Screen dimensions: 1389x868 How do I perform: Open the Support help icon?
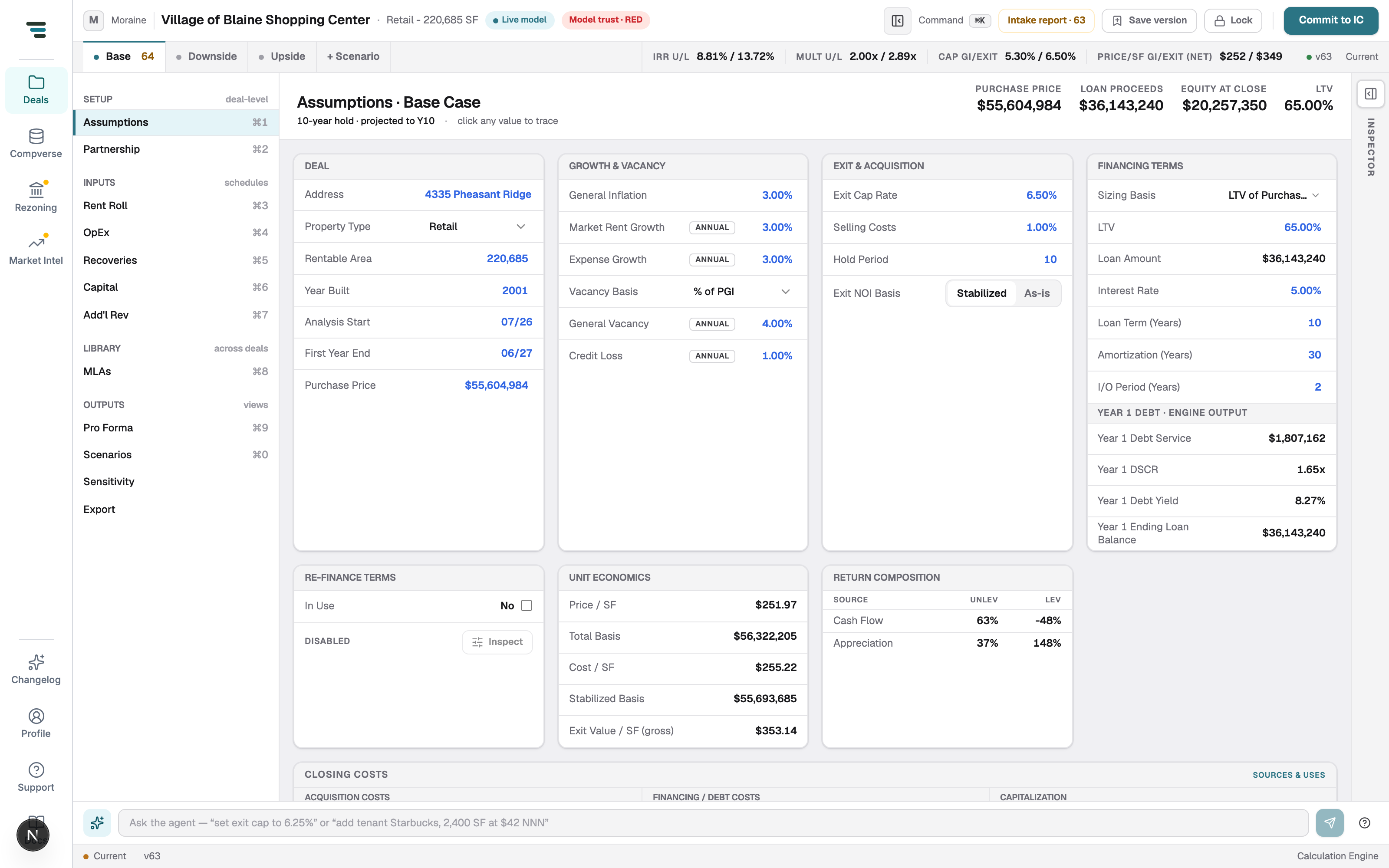[36, 770]
